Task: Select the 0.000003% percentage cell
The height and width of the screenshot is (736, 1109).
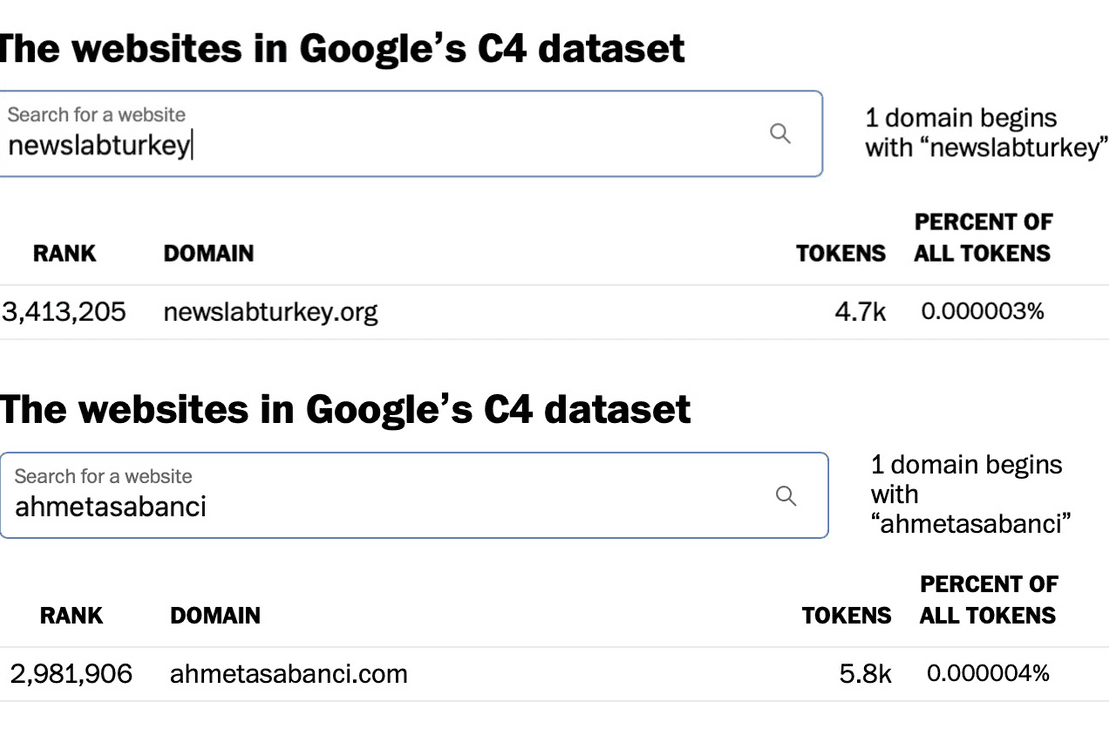Action: [982, 311]
